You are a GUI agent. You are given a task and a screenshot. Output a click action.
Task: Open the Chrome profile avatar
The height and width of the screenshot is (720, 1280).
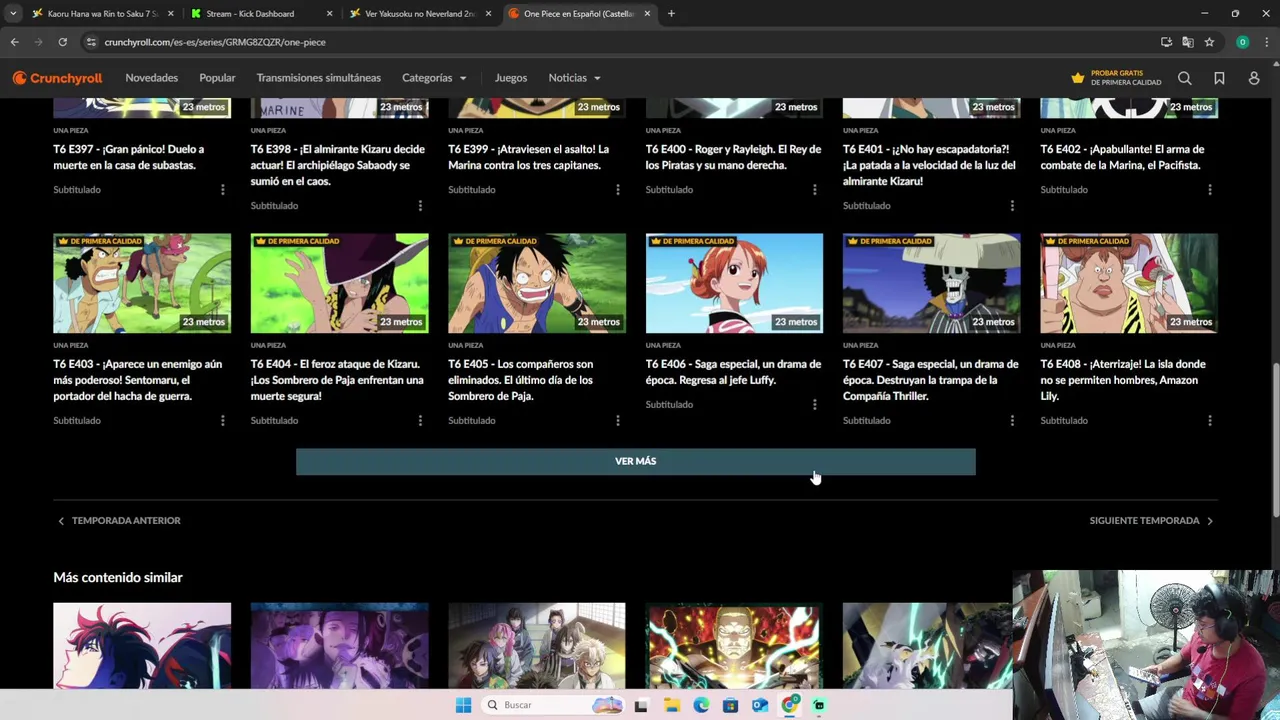tap(1242, 42)
